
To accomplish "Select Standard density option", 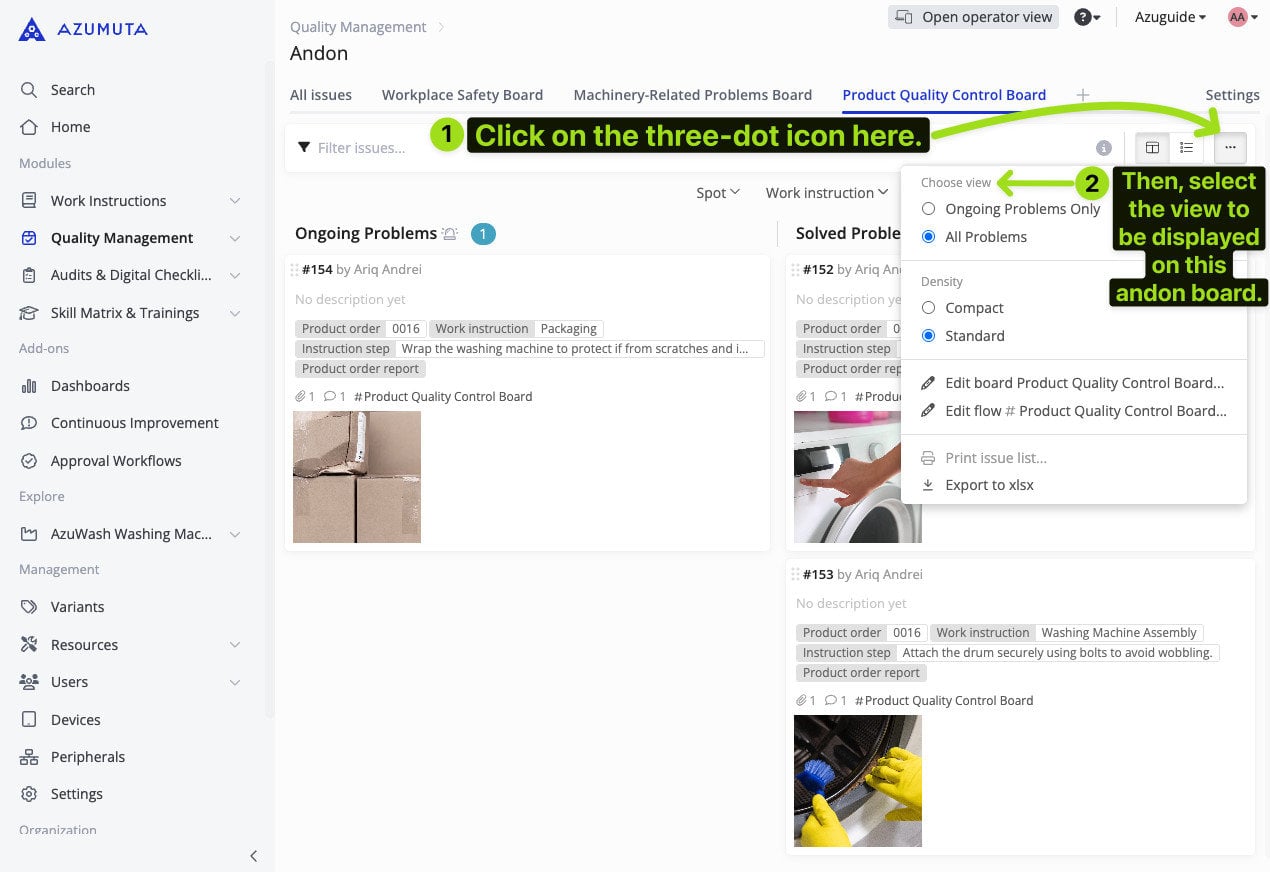I will pyautogui.click(x=929, y=336).
